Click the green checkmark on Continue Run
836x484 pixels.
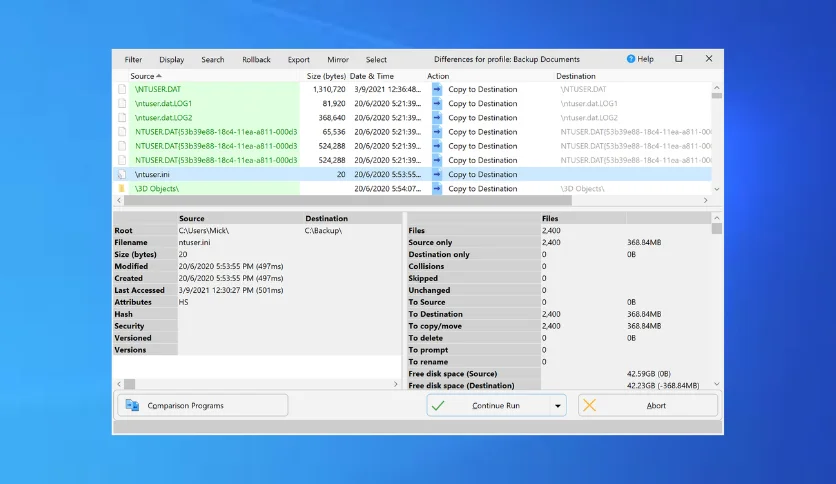[438, 406]
